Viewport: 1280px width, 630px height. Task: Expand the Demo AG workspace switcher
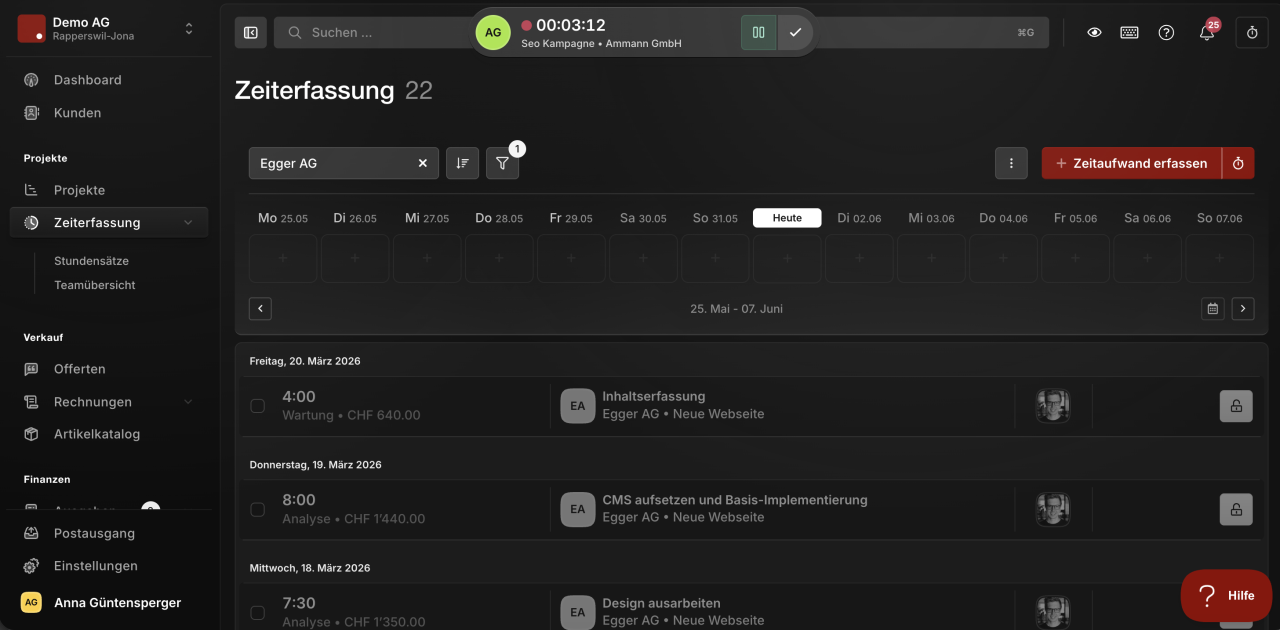[x=189, y=29]
